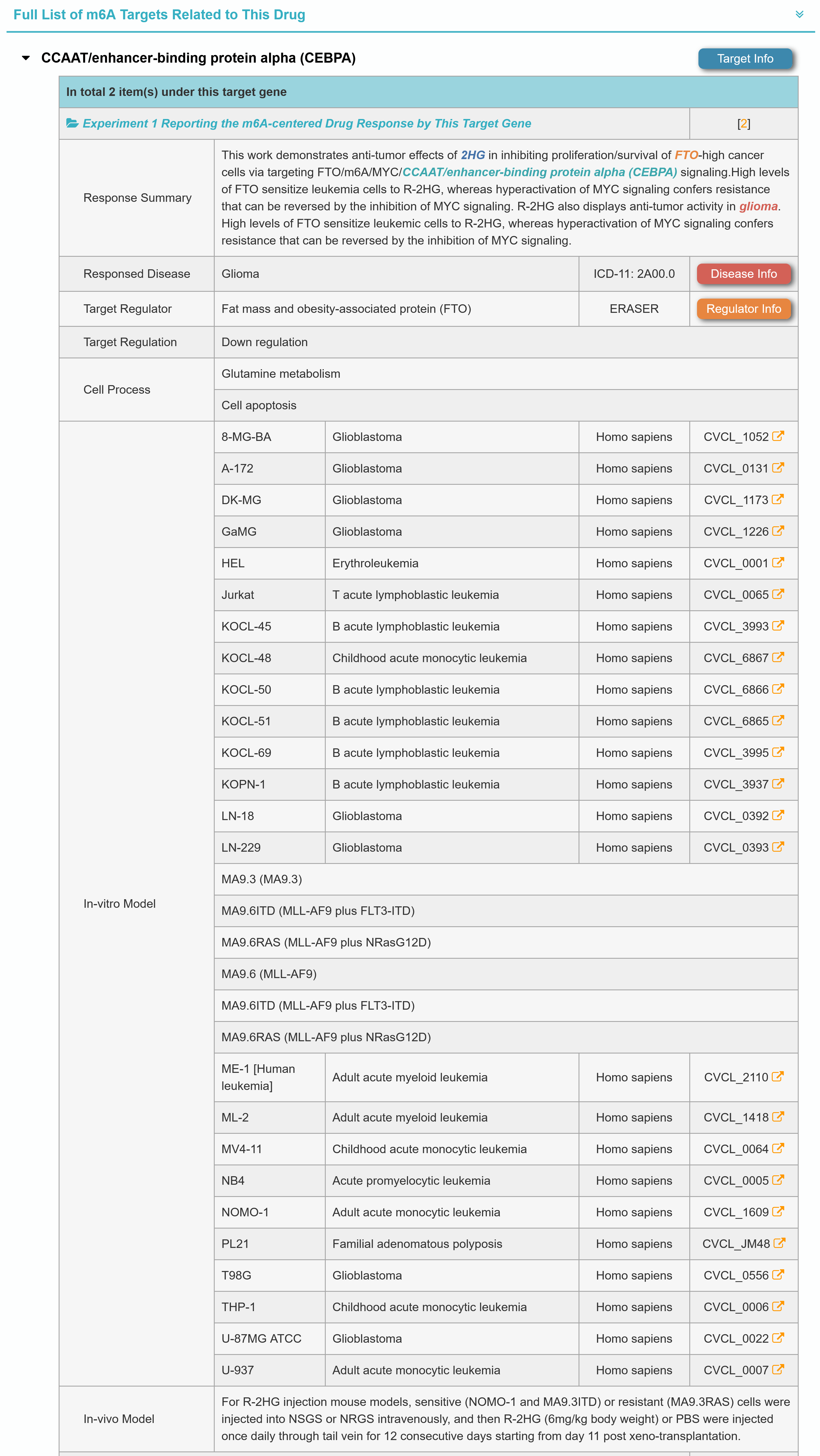
Task: Click the folder icon beside Experiment 1
Action: 72,123
